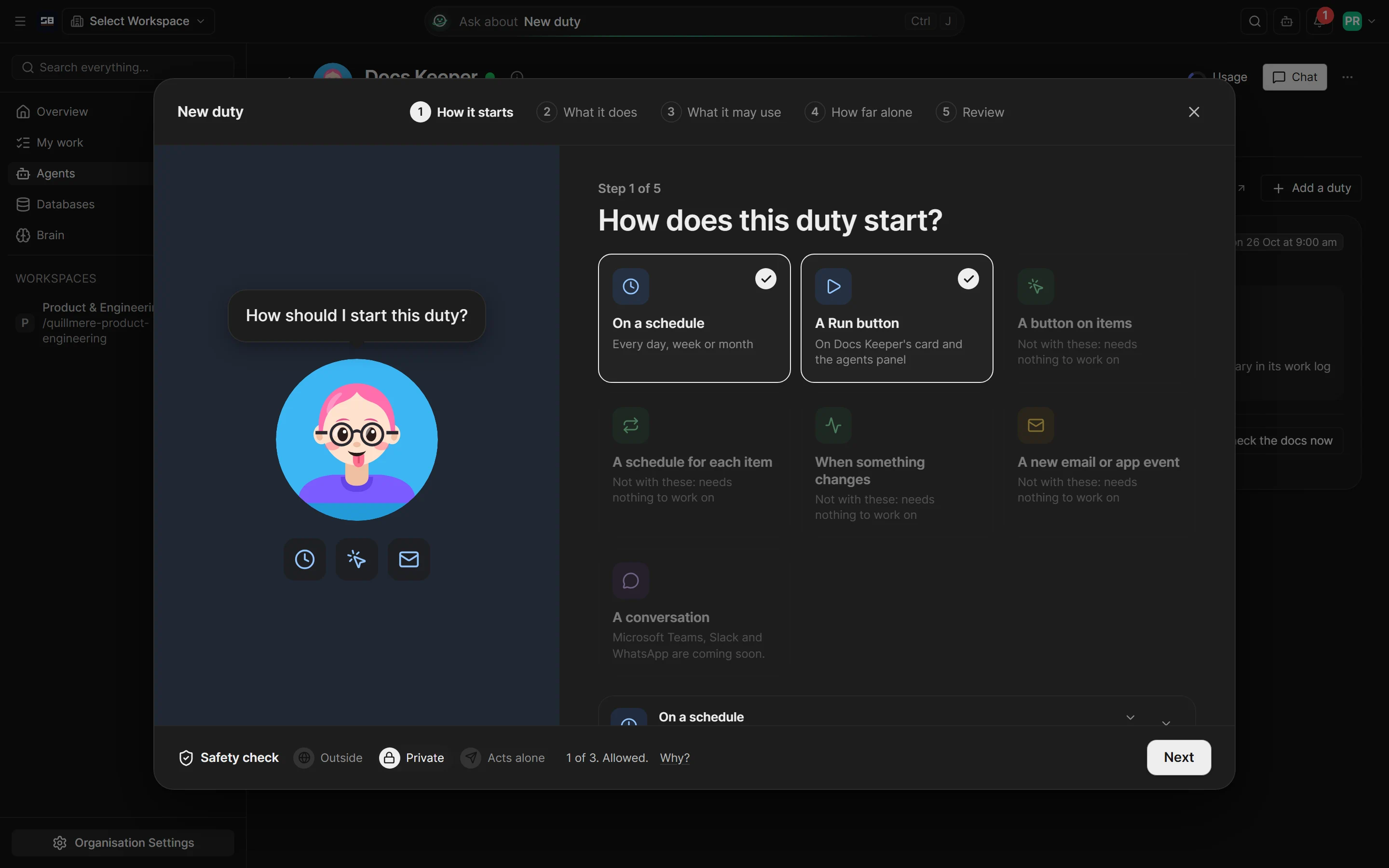Open notifications bell with badge
The height and width of the screenshot is (868, 1389).
point(1319,21)
